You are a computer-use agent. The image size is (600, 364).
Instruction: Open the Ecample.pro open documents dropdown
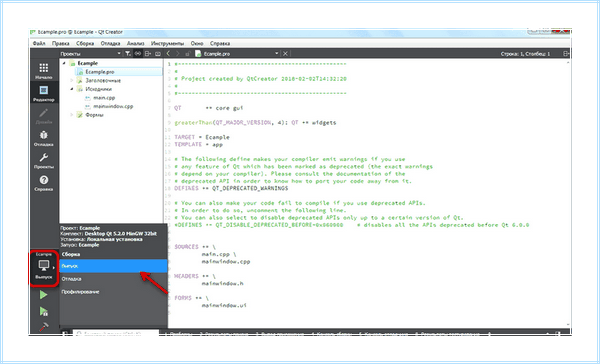click(x=237, y=54)
